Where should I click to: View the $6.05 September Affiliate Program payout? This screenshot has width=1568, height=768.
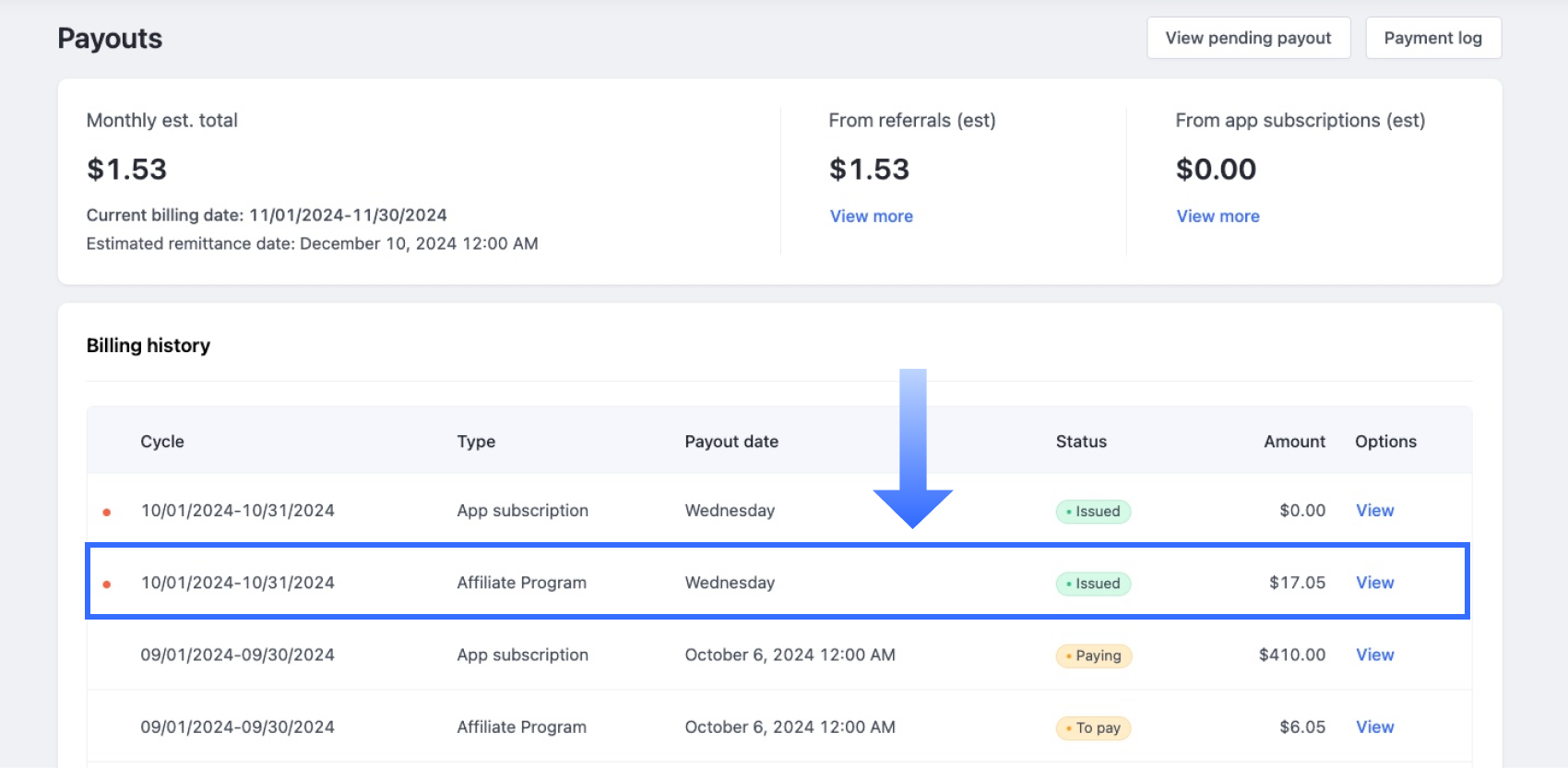tap(1374, 727)
